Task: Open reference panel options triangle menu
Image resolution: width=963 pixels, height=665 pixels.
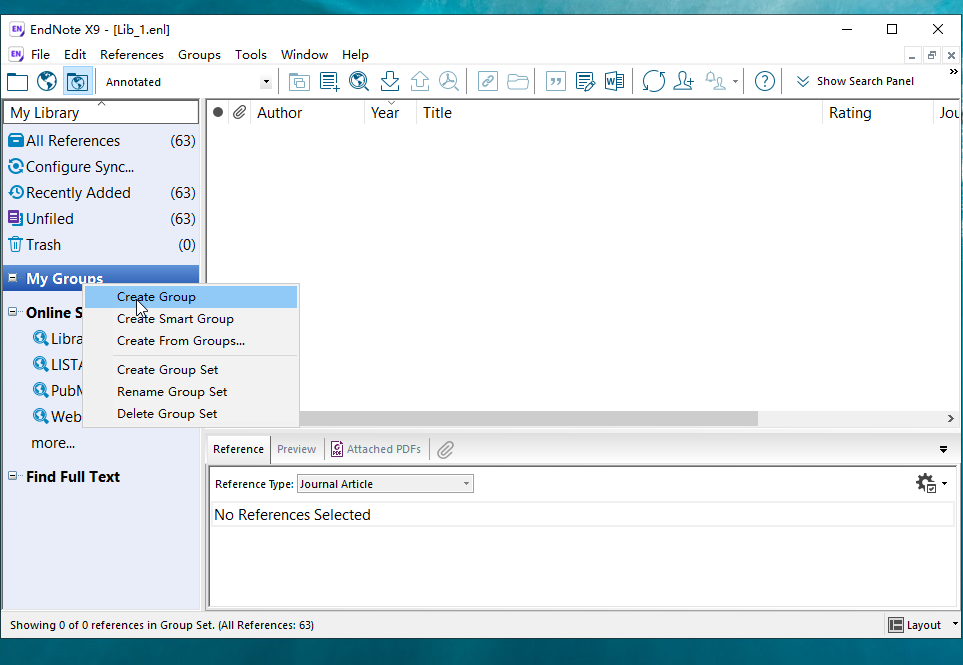Action: coord(943,449)
